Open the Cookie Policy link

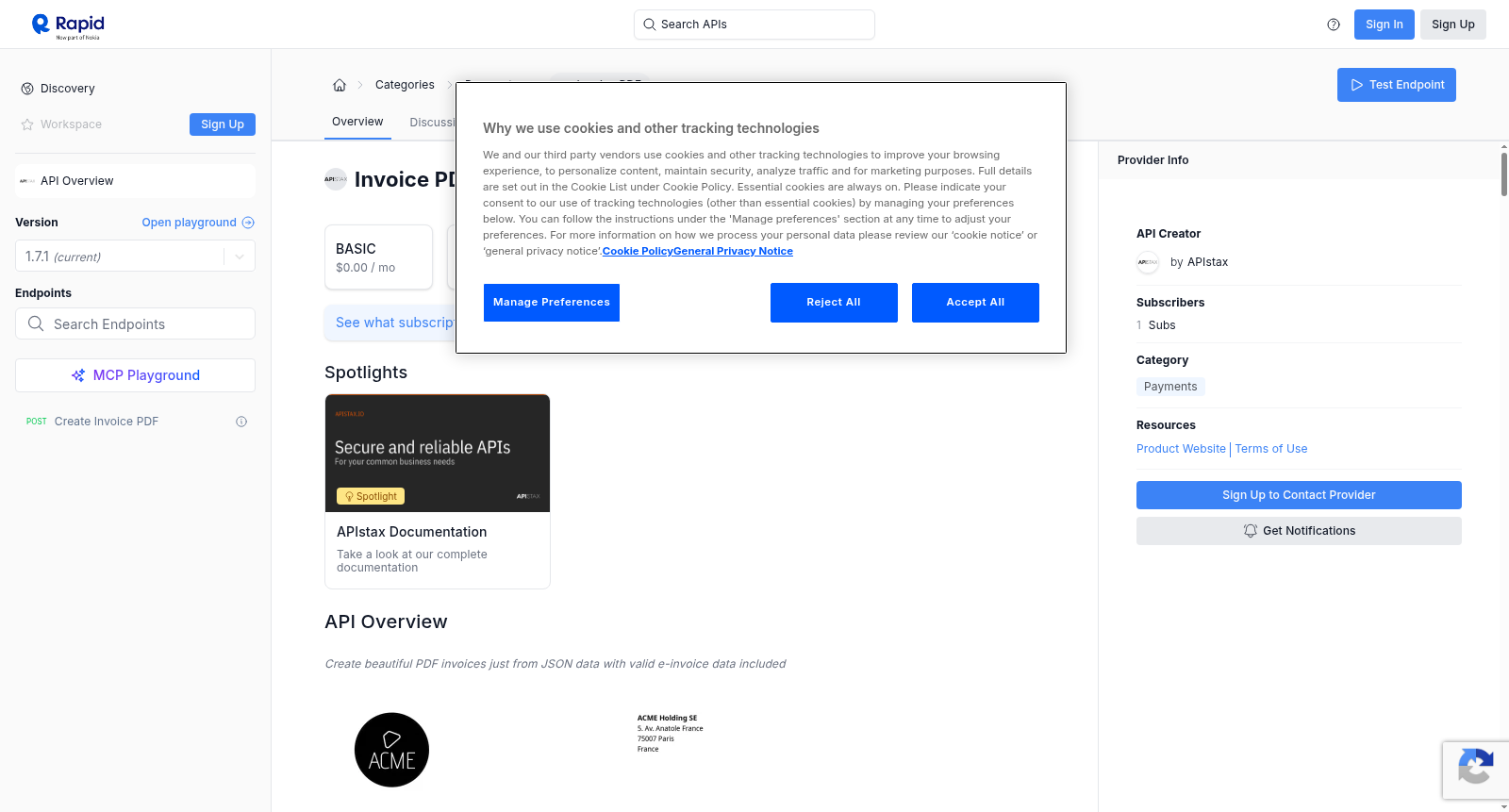[x=638, y=252]
